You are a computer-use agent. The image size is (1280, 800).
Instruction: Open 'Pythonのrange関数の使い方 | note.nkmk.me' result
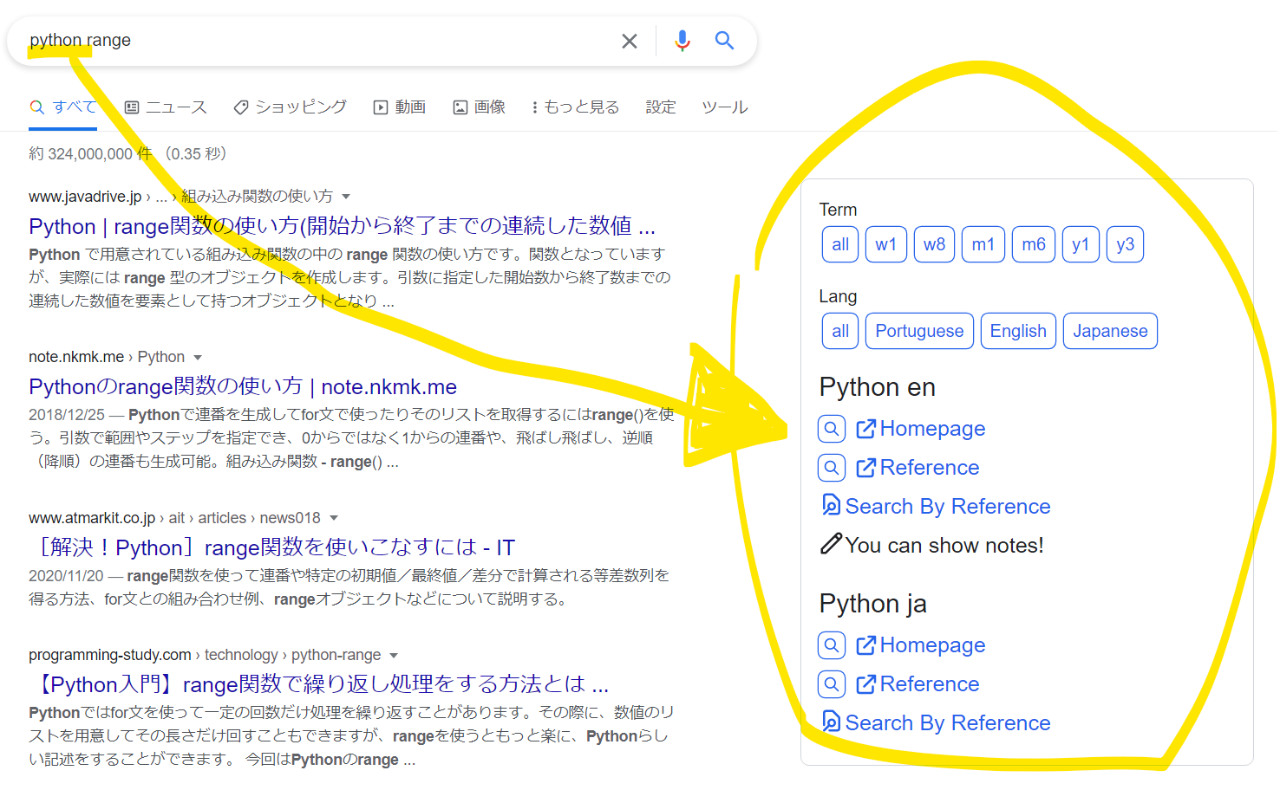coord(242,386)
